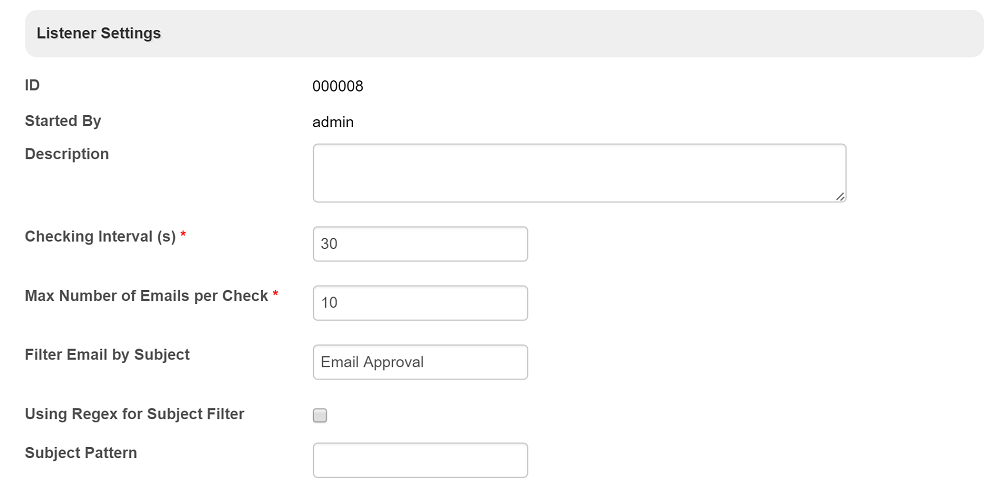Grab the Description textarea resize handle
Screen dimensions: 1000x489
[x=840, y=196]
